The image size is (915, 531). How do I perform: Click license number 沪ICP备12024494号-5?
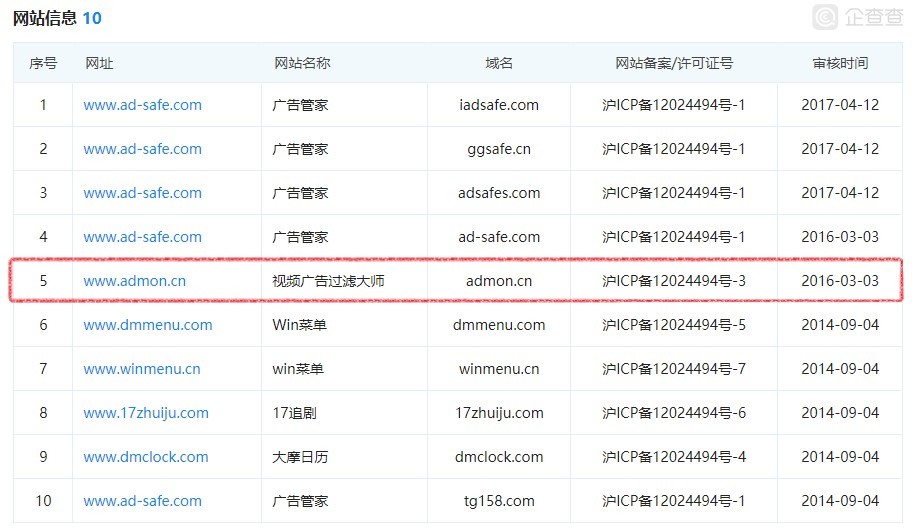[674, 325]
